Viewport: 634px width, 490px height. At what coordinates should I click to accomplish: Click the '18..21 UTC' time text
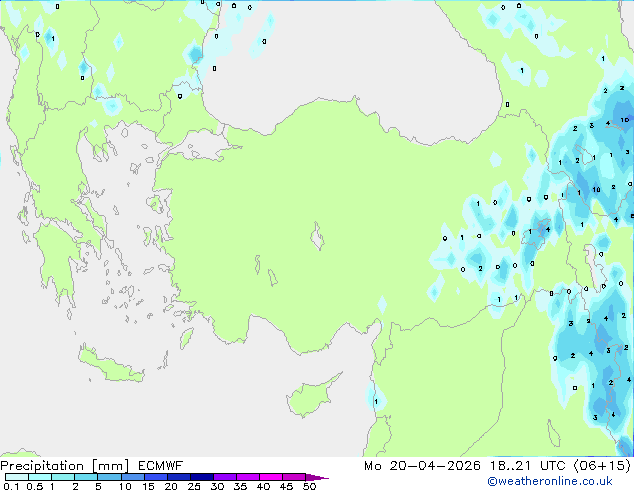(x=530, y=466)
